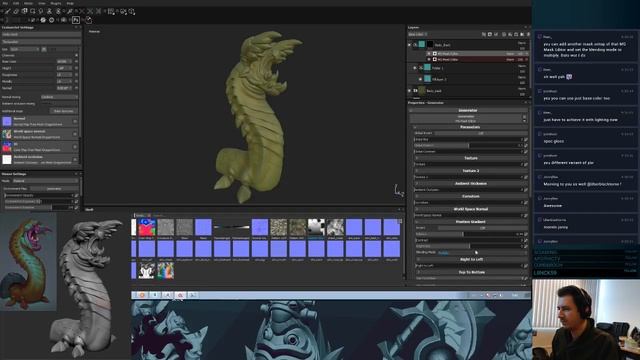Adjust the Position Gradient contrast slider

tap(469, 240)
